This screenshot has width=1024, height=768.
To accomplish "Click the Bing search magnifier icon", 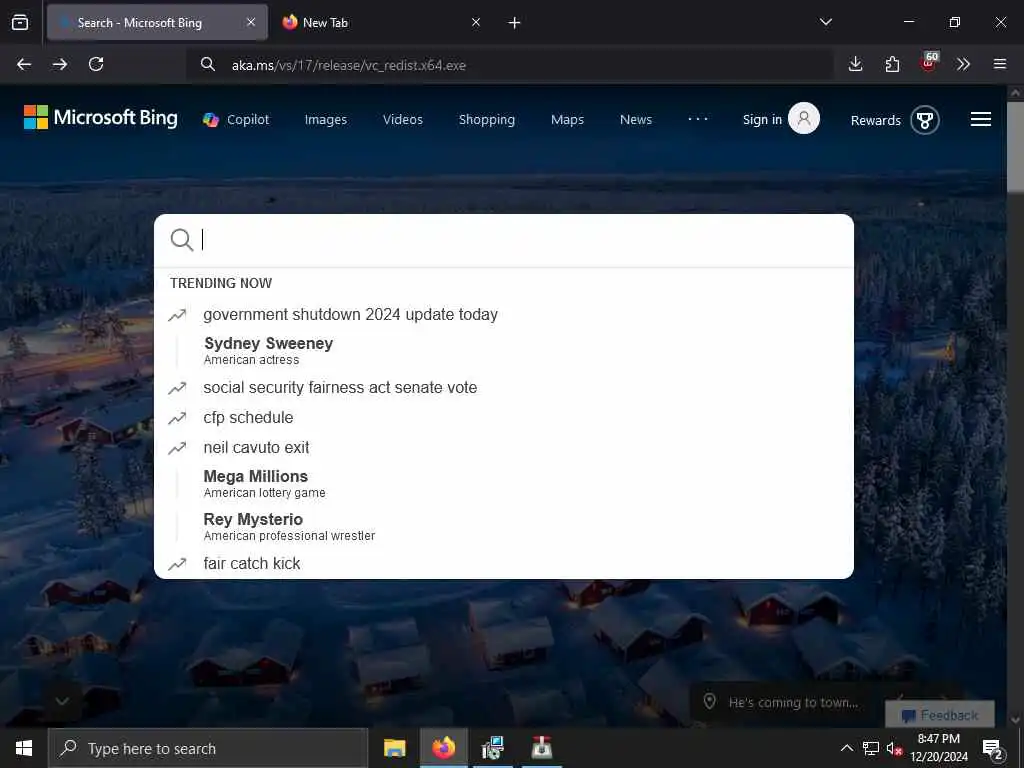I will pyautogui.click(x=182, y=240).
